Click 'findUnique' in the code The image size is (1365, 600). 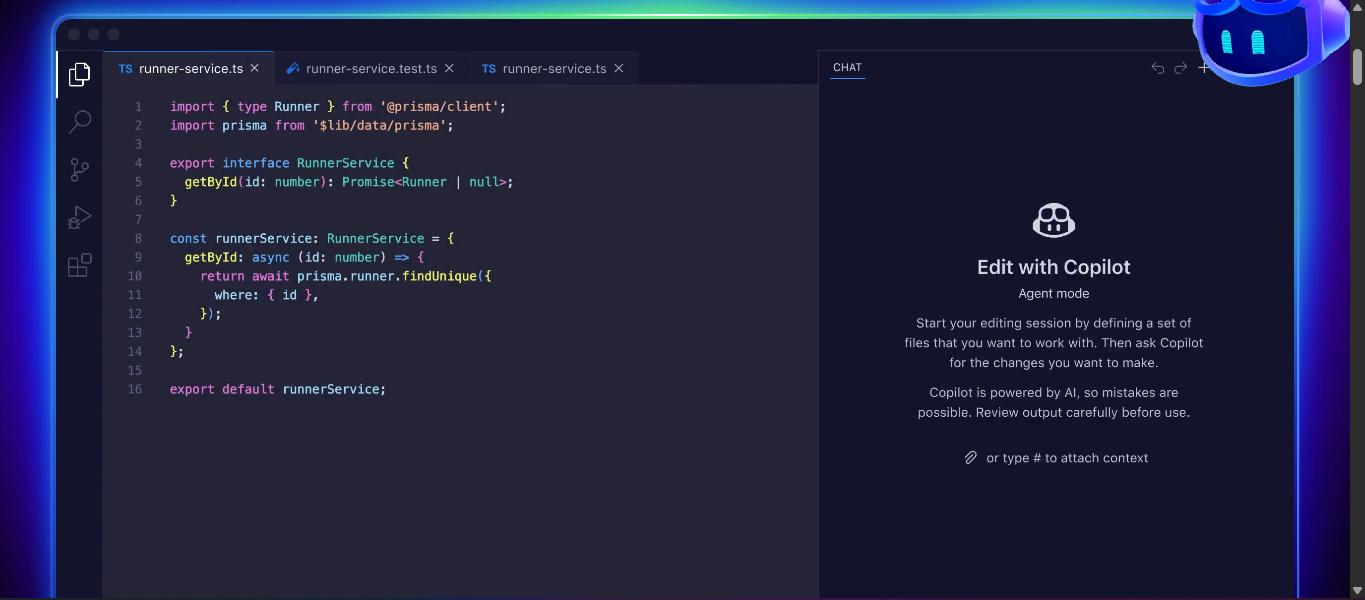(x=439, y=276)
